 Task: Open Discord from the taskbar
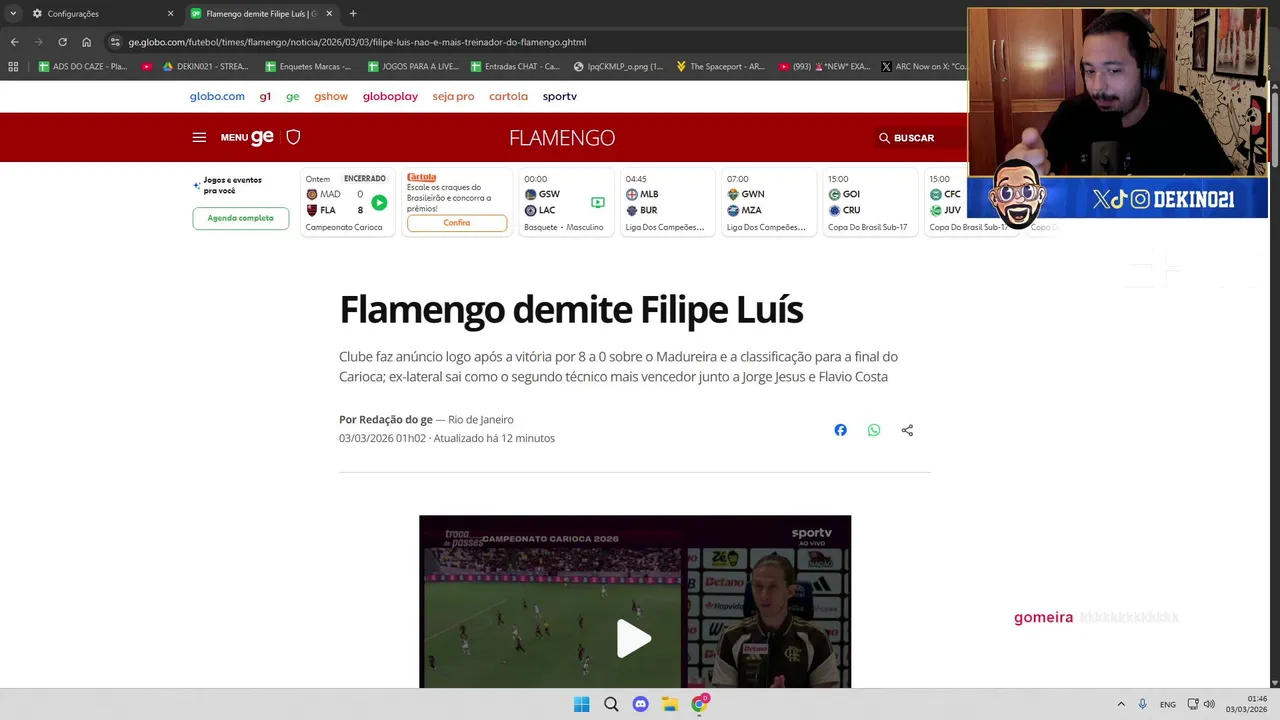point(640,704)
